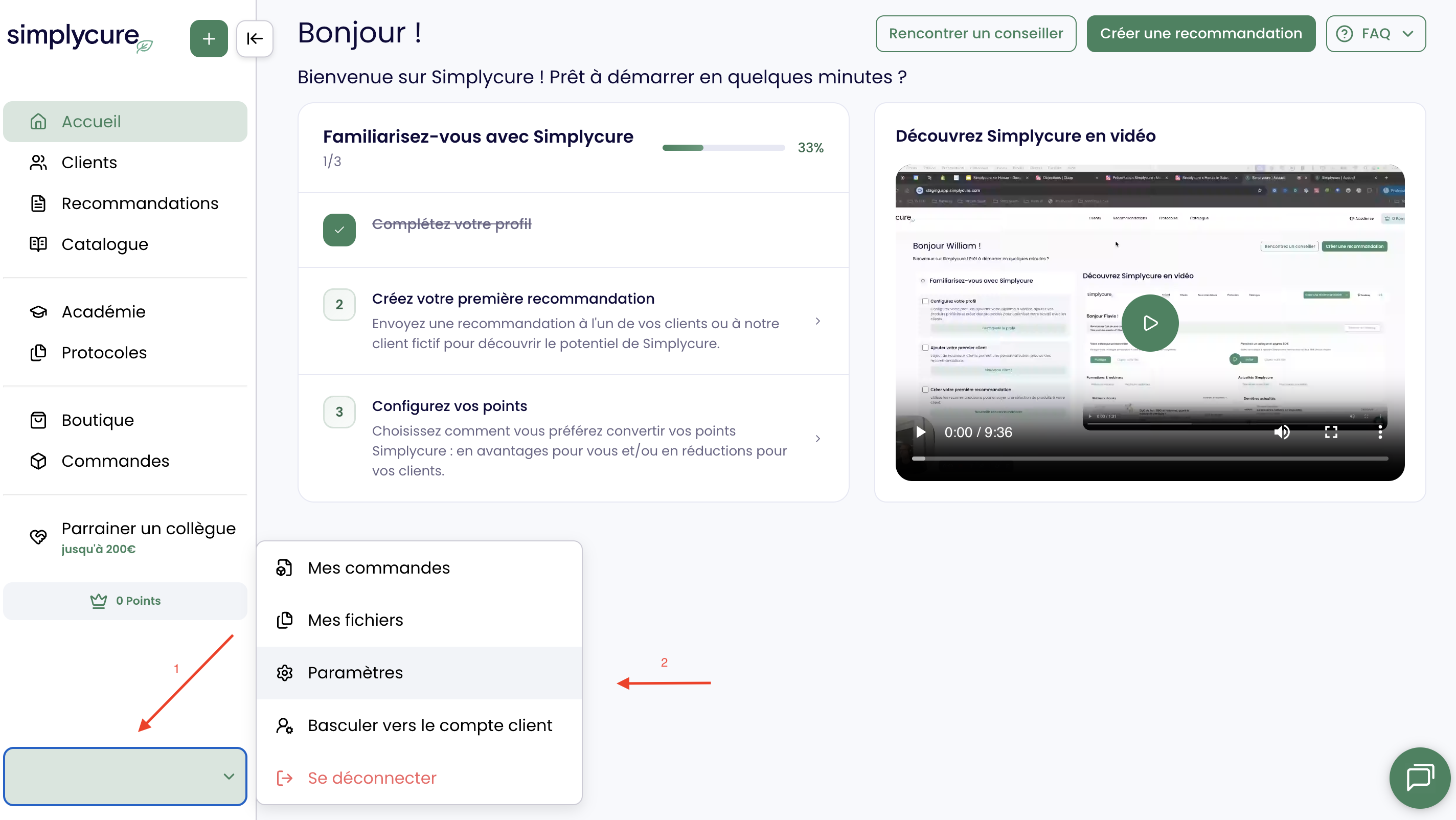Click the Paramètres gear icon

coord(284,673)
